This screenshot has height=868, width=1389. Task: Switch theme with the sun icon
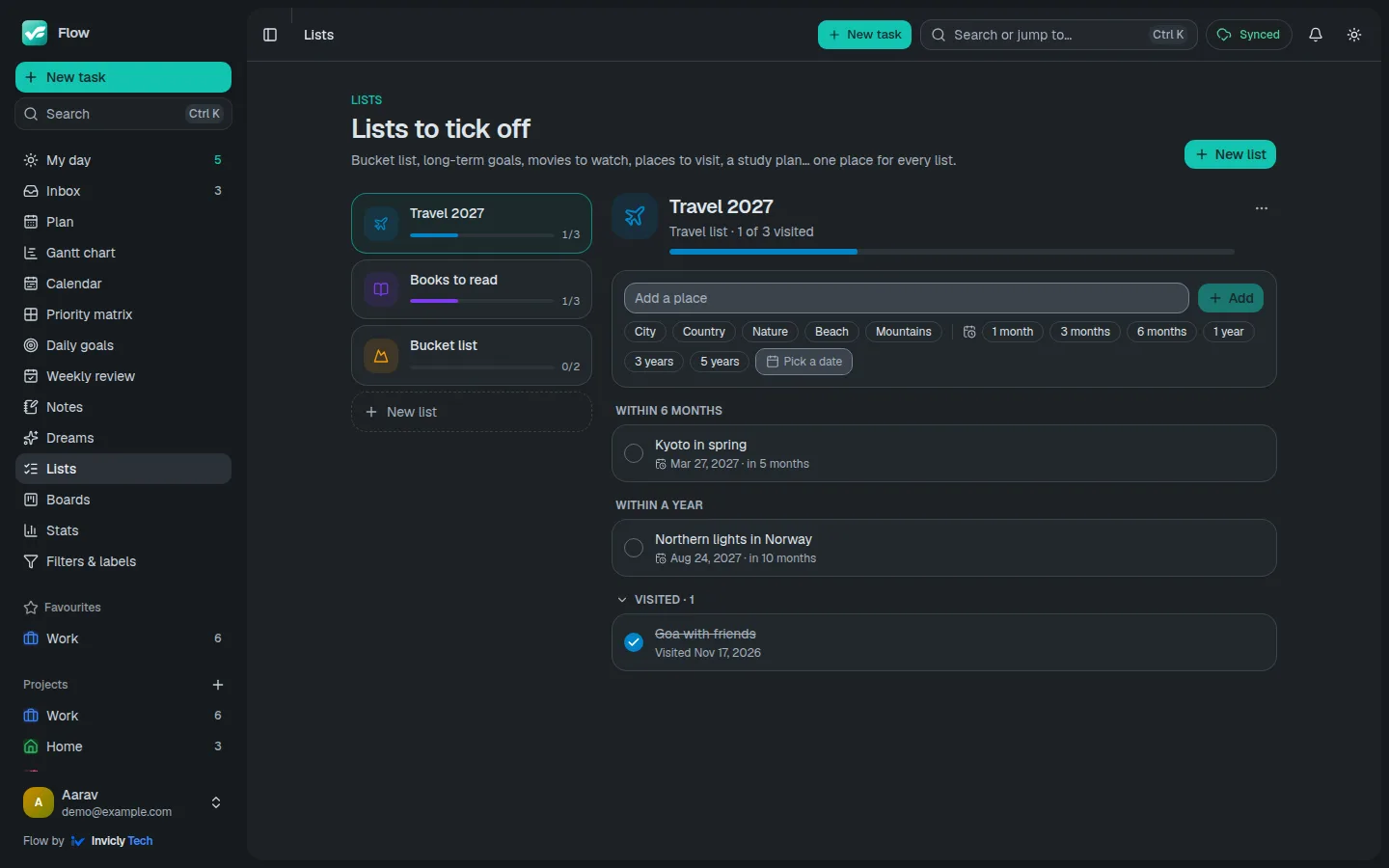pos(1354,35)
